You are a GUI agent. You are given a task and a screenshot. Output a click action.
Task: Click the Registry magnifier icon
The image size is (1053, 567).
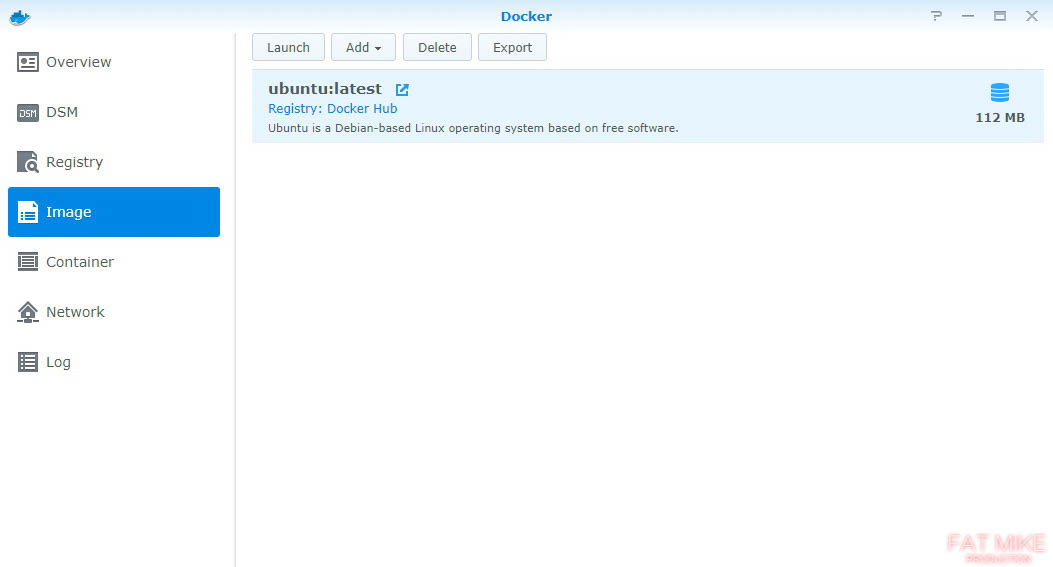click(x=28, y=162)
